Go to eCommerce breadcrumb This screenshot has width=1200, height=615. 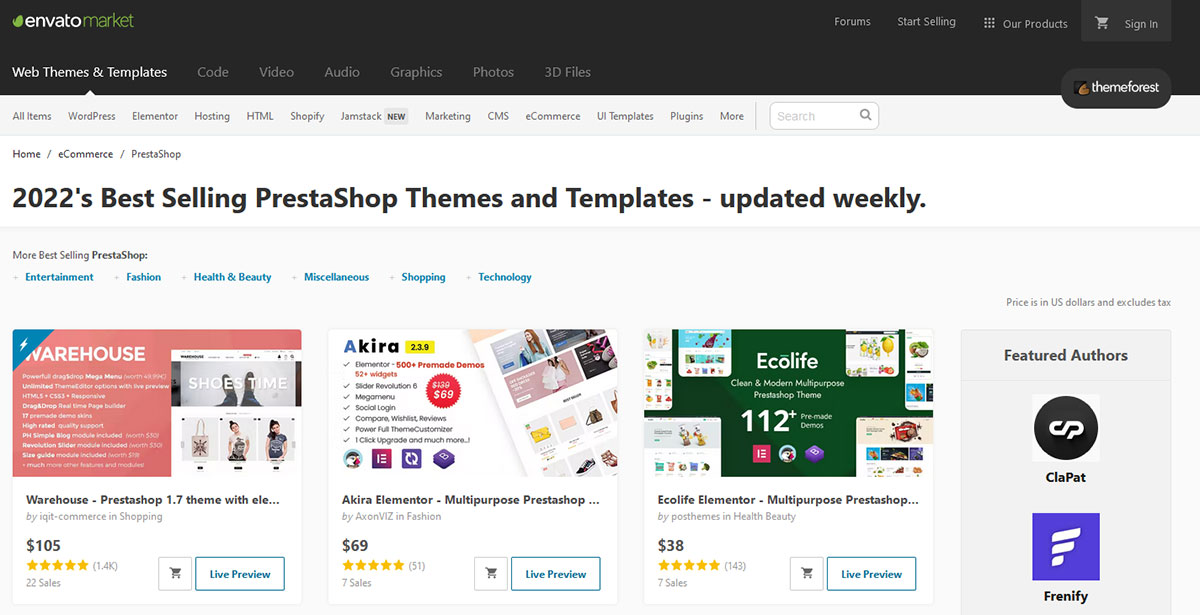(x=86, y=154)
